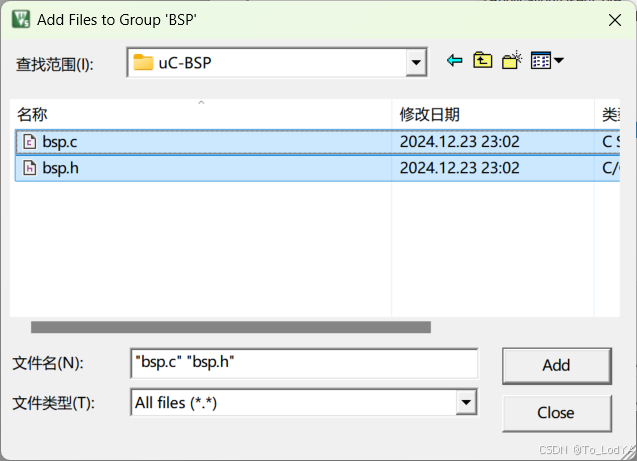The image size is (637, 461).
Task: Select the bsp.h file name
Action: (61, 168)
